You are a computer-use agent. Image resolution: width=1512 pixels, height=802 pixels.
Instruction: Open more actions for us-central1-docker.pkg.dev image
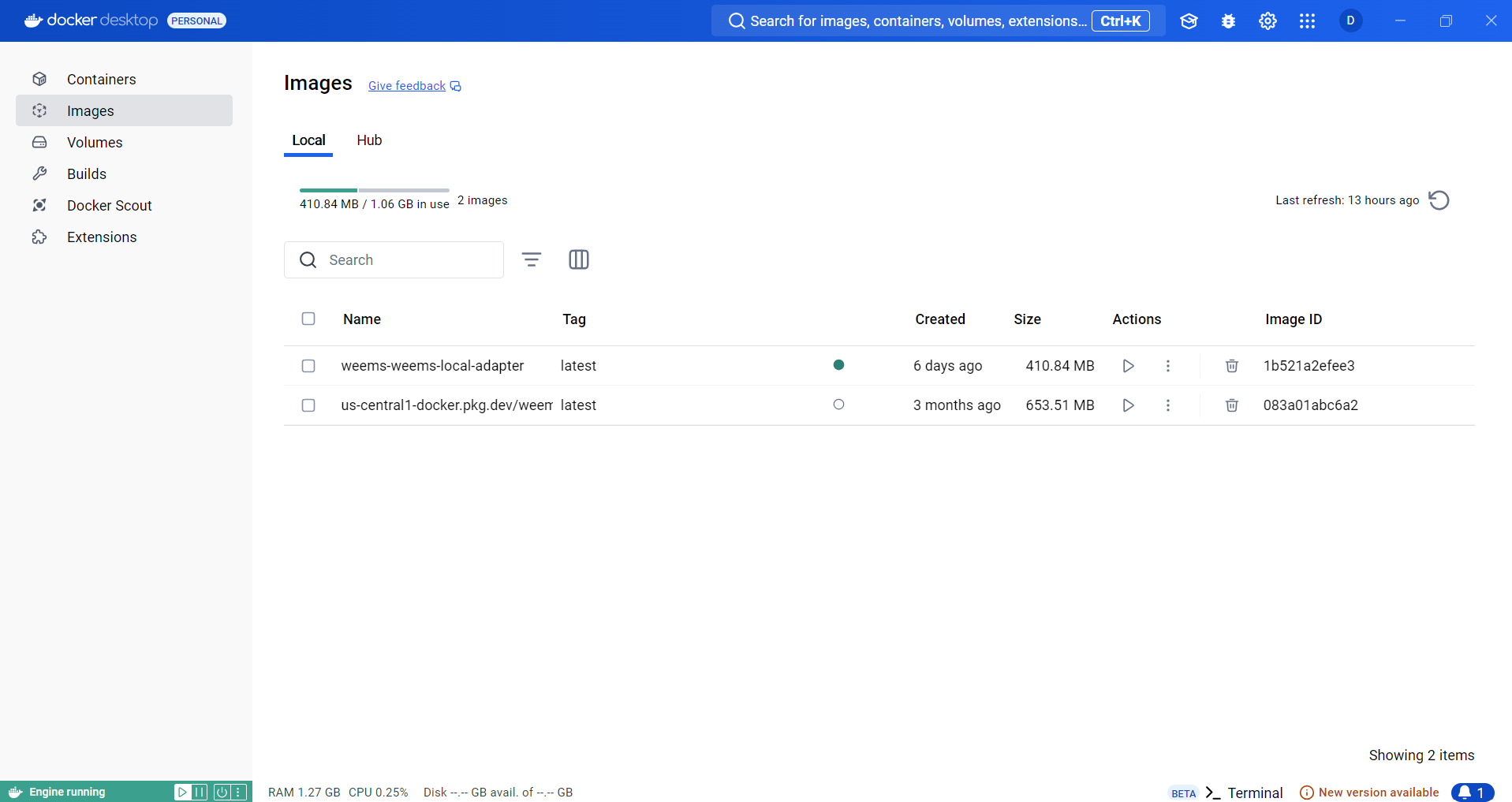point(1168,405)
